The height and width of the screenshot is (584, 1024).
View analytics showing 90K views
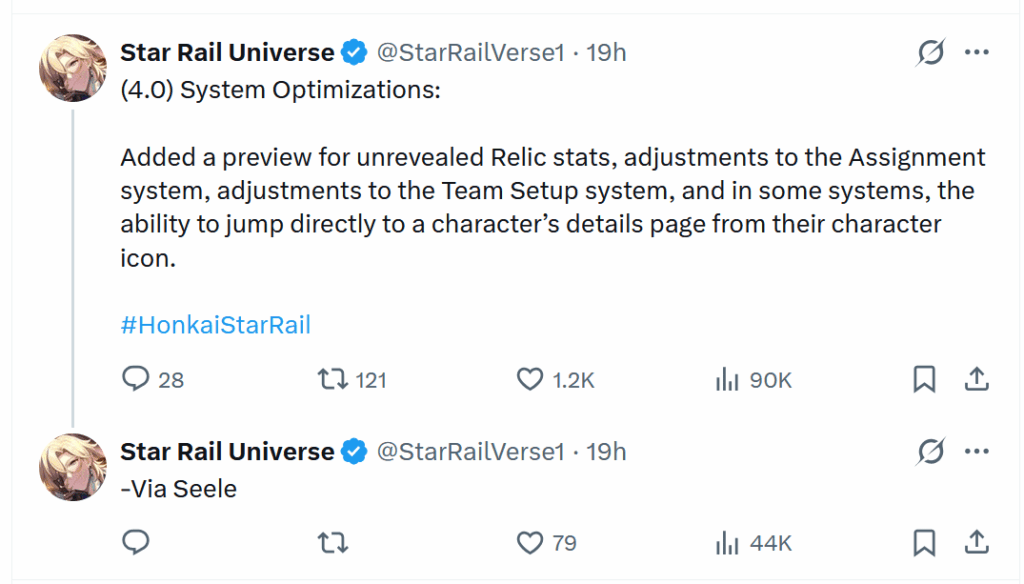click(x=728, y=380)
